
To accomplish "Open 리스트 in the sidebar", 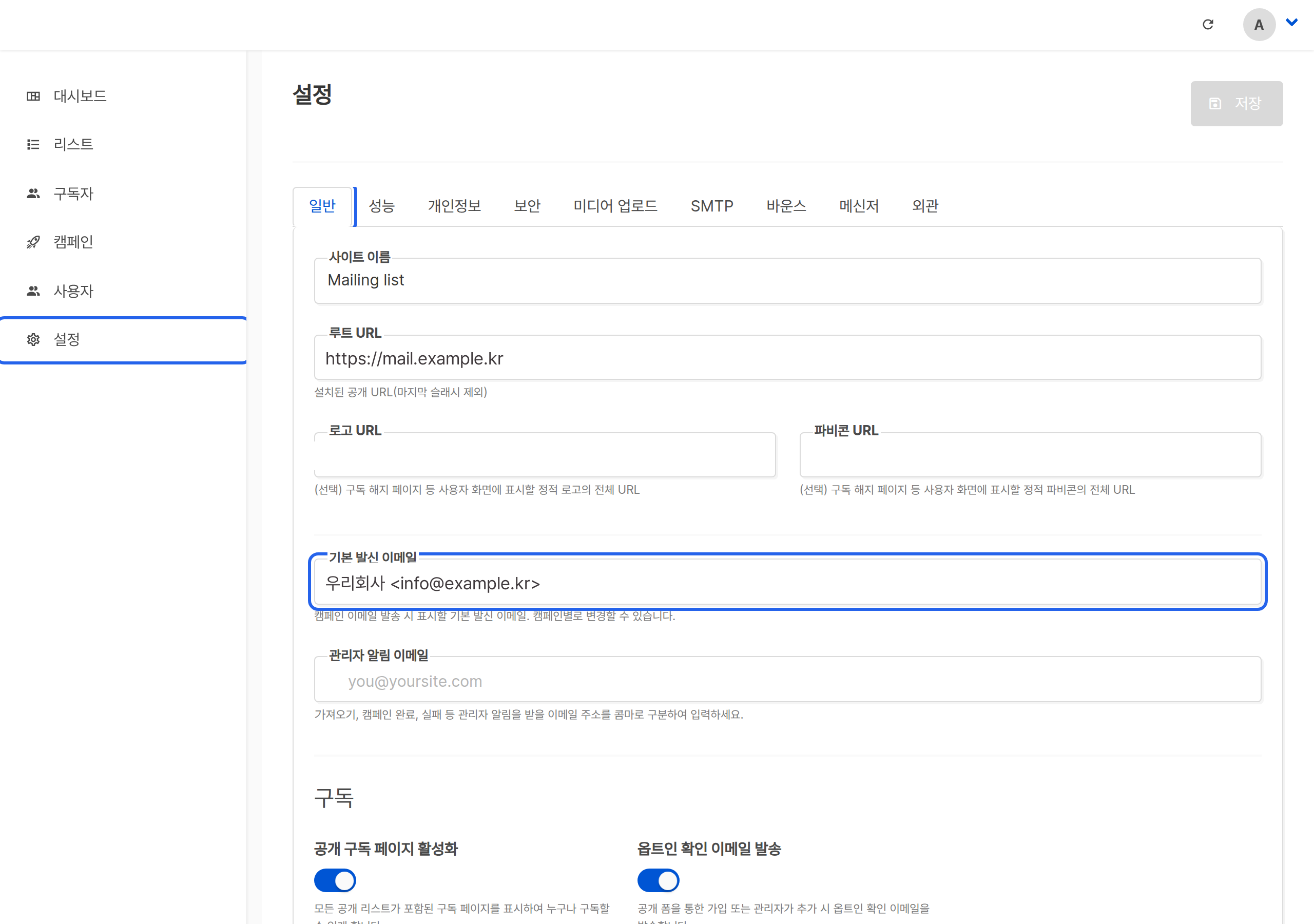I will (x=123, y=144).
